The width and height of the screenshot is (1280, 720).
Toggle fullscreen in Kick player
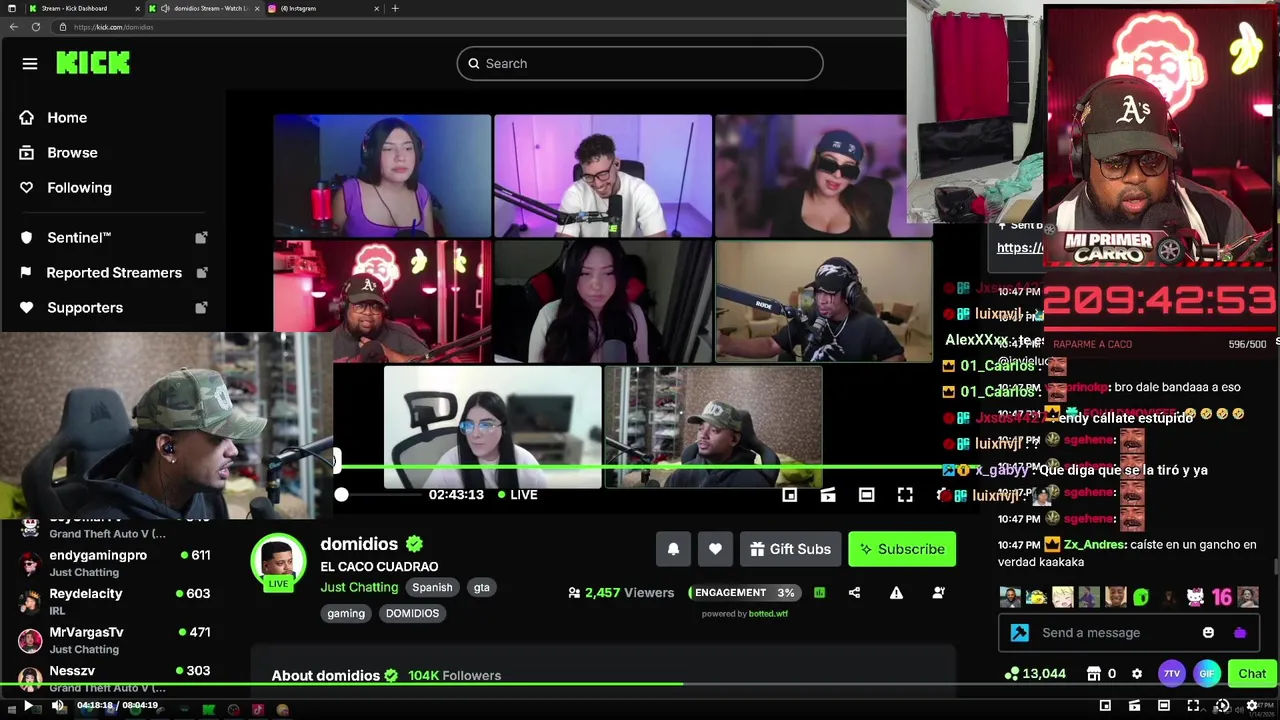pyautogui.click(x=905, y=495)
